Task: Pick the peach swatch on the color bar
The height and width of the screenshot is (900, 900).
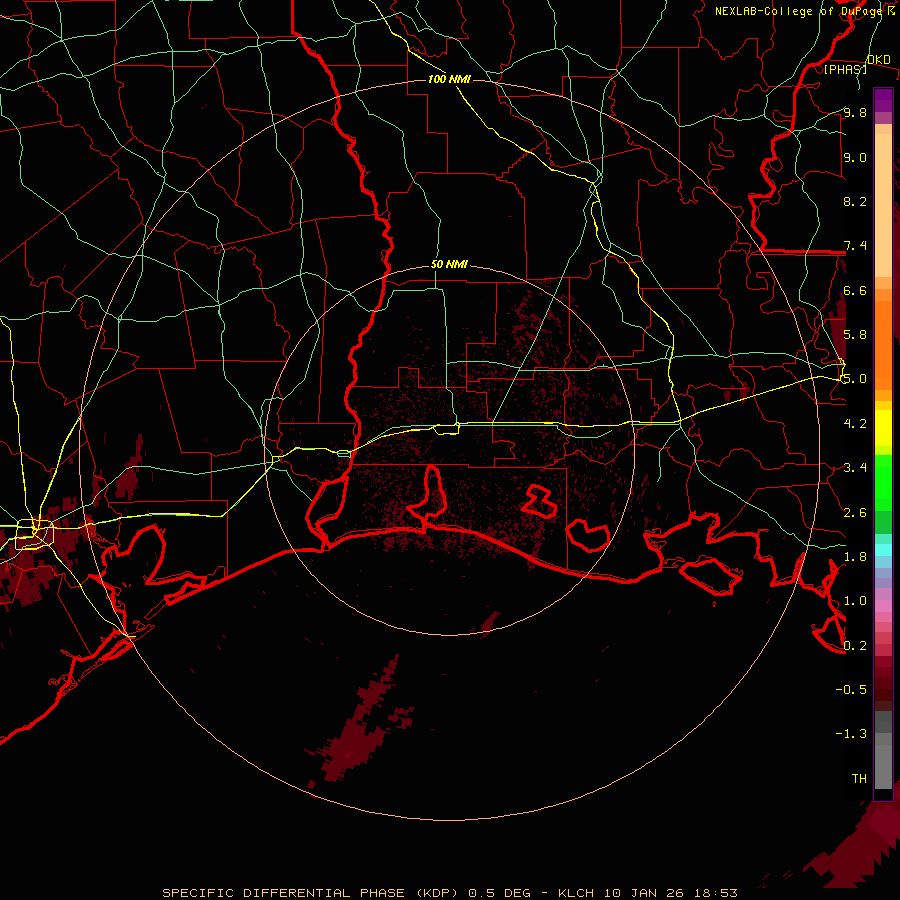Action: pyautogui.click(x=883, y=207)
